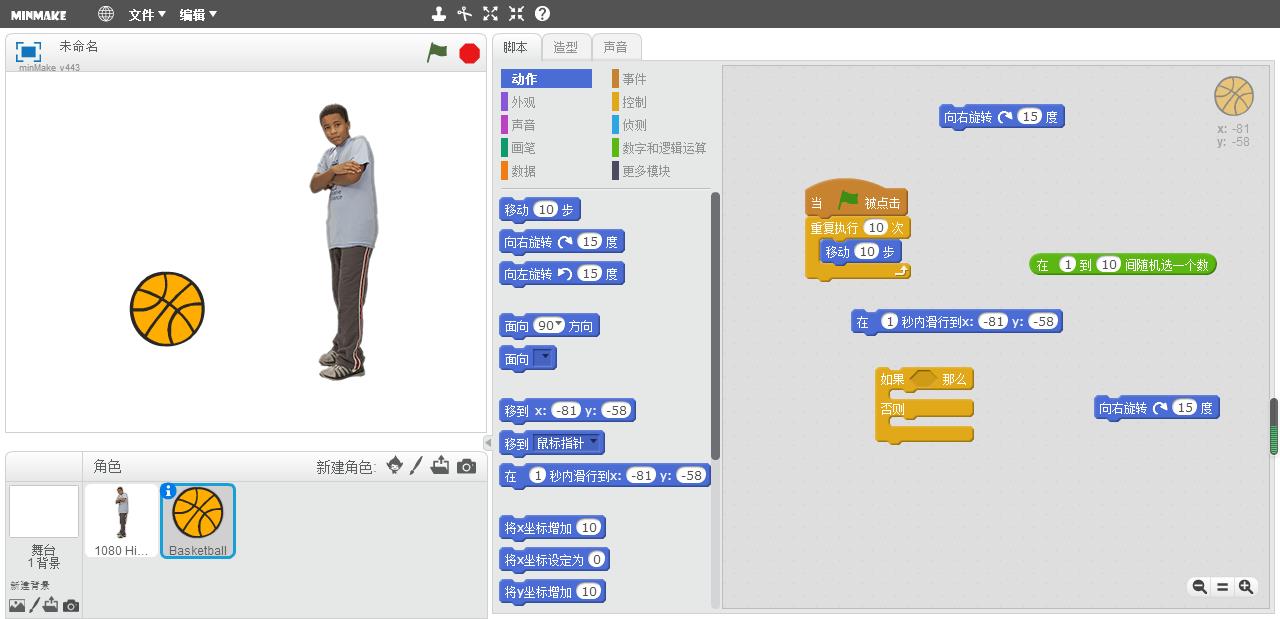Open the sprite info button on Basketball
This screenshot has width=1280, height=619.
coord(168,491)
